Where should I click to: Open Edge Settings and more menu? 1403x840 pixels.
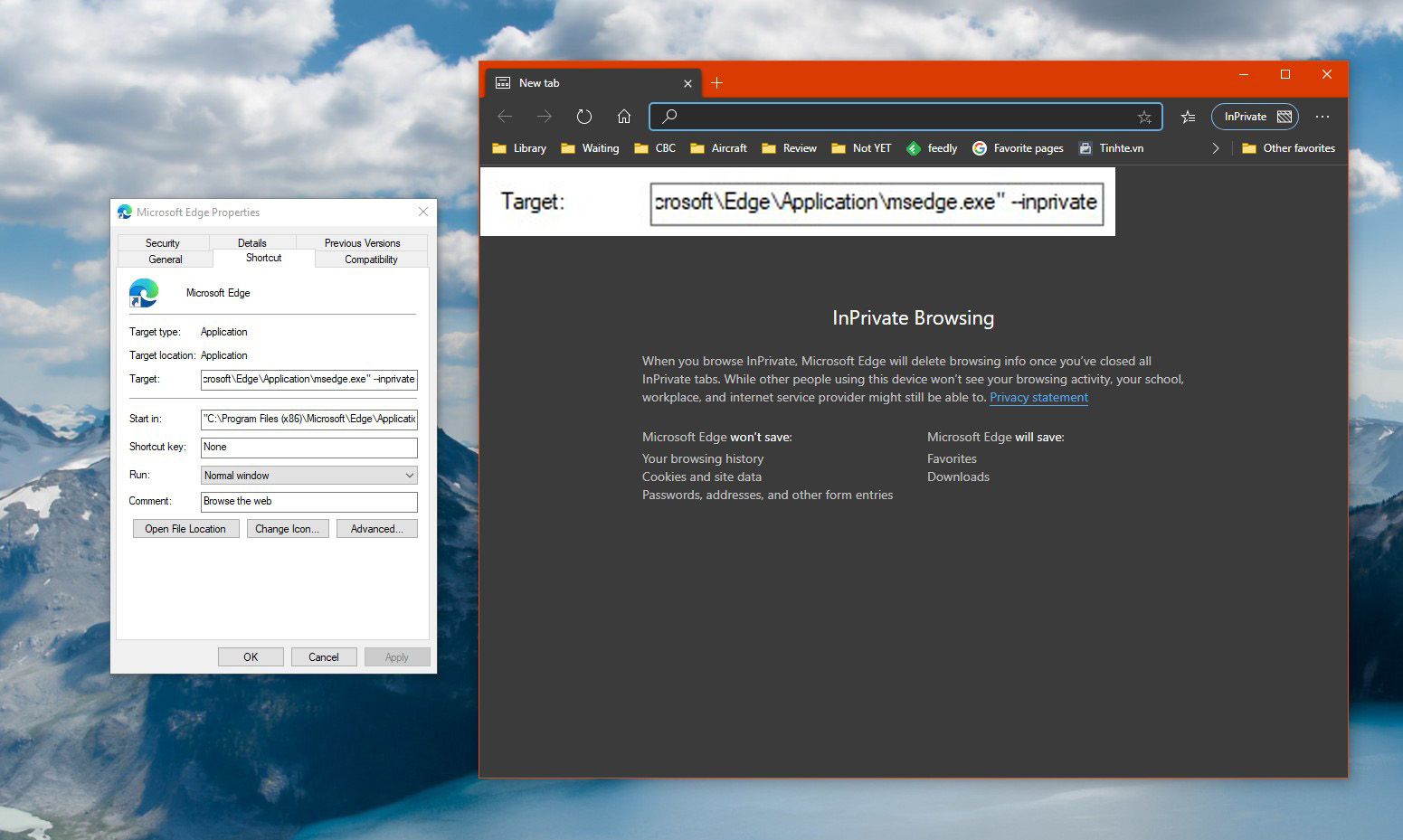point(1322,117)
